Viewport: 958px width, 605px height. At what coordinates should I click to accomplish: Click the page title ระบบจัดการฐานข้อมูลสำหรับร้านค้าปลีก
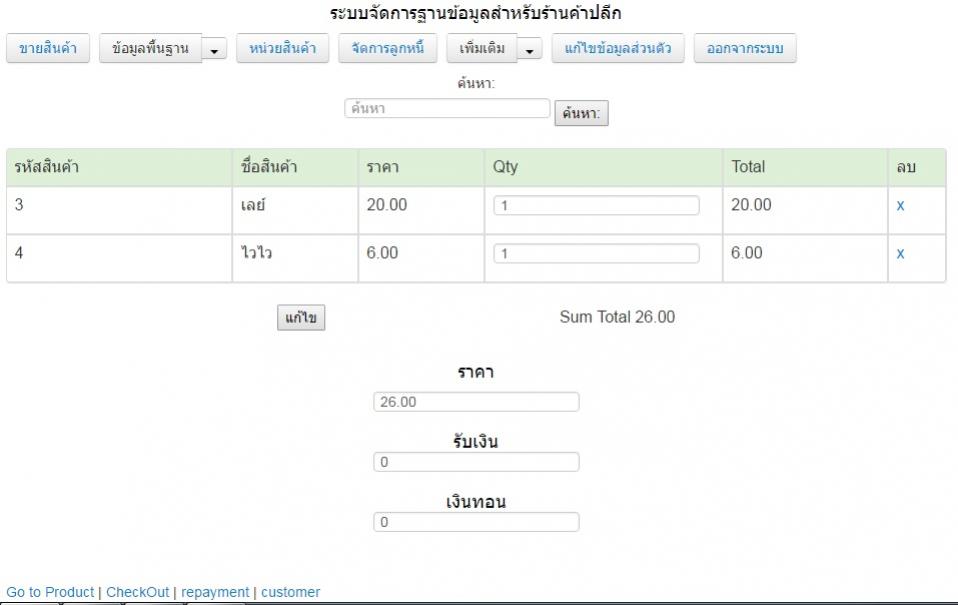[x=475, y=13]
